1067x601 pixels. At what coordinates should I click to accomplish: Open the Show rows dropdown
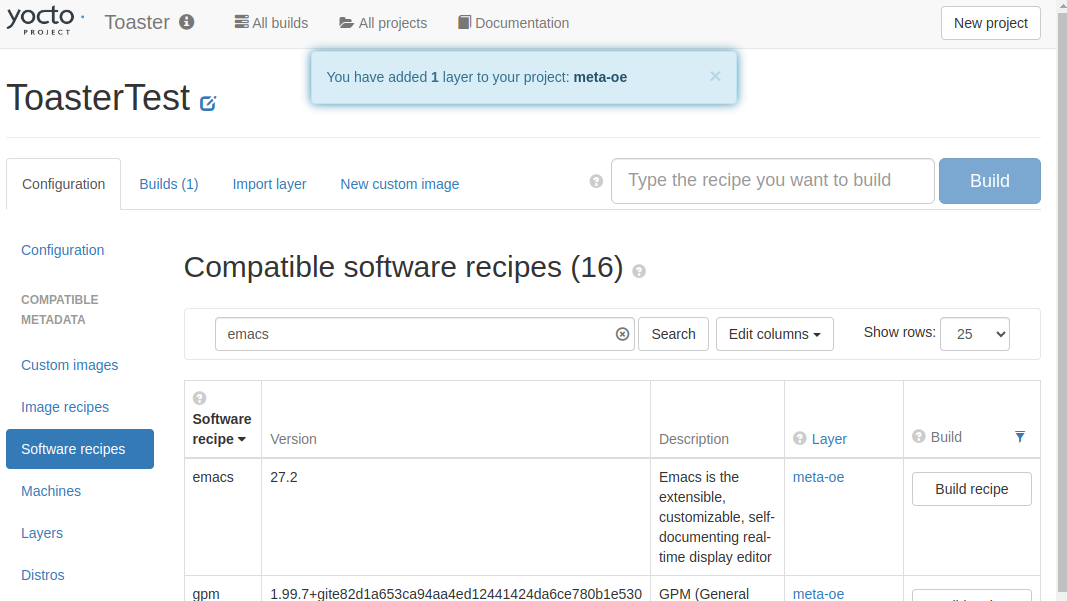coord(974,334)
